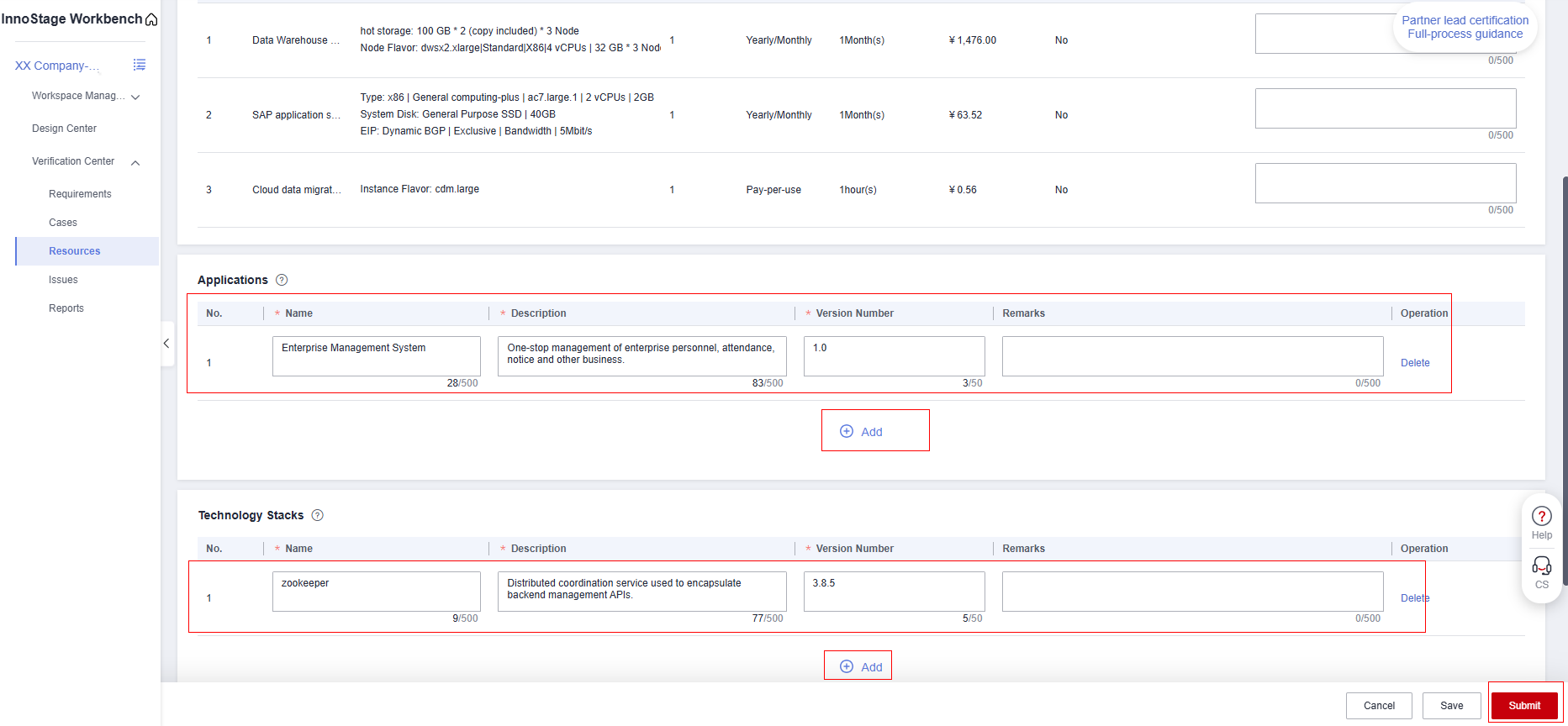Click the help icon next to Technology Stacks
This screenshot has width=1568, height=726.
click(x=317, y=515)
